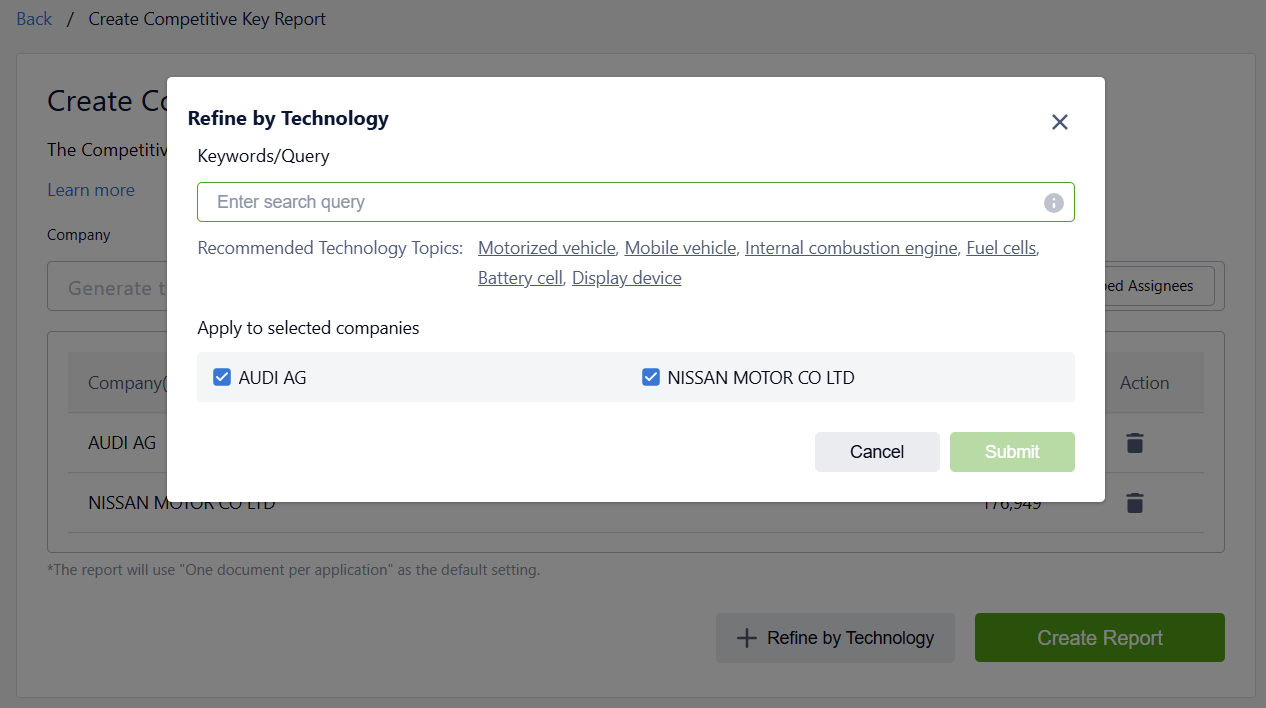Uncheck the AUDI AG checkbox

pyautogui.click(x=222, y=377)
